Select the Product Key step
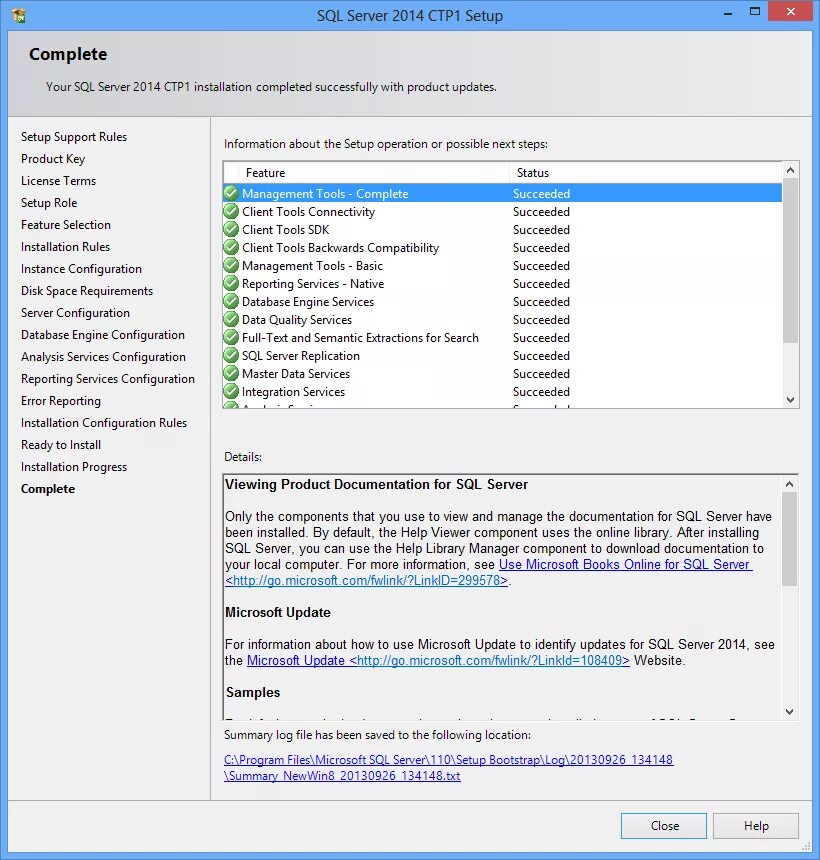This screenshot has width=820, height=860. [x=53, y=159]
